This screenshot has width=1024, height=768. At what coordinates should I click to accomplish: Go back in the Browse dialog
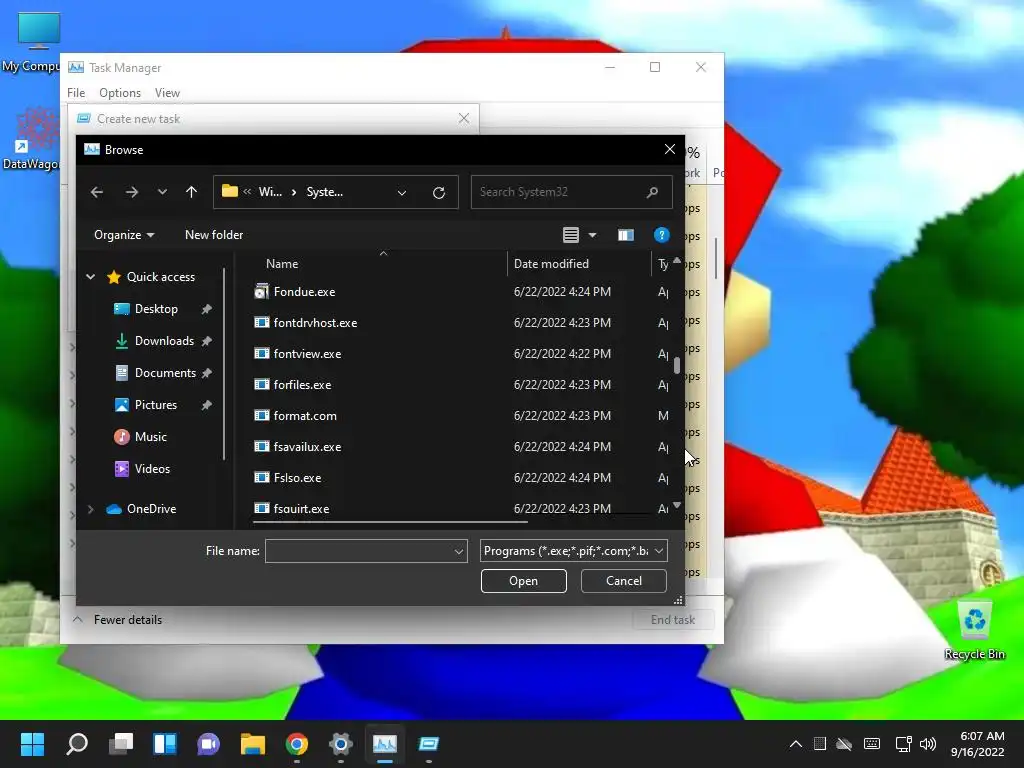click(x=97, y=192)
